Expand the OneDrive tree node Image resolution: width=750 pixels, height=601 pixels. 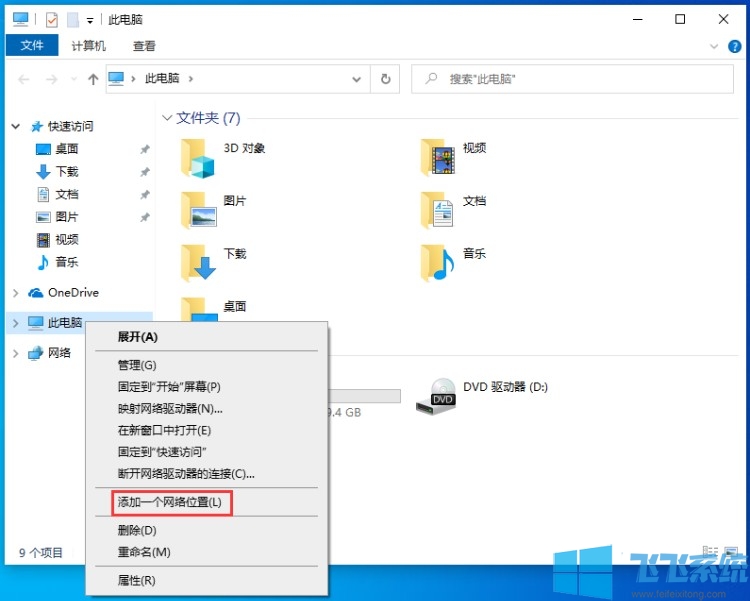click(15, 293)
